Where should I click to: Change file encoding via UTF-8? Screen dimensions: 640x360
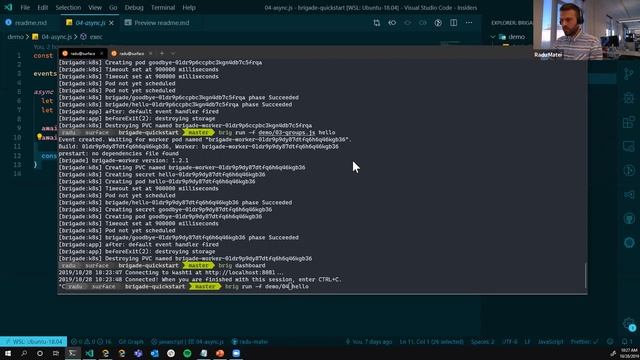coord(509,342)
